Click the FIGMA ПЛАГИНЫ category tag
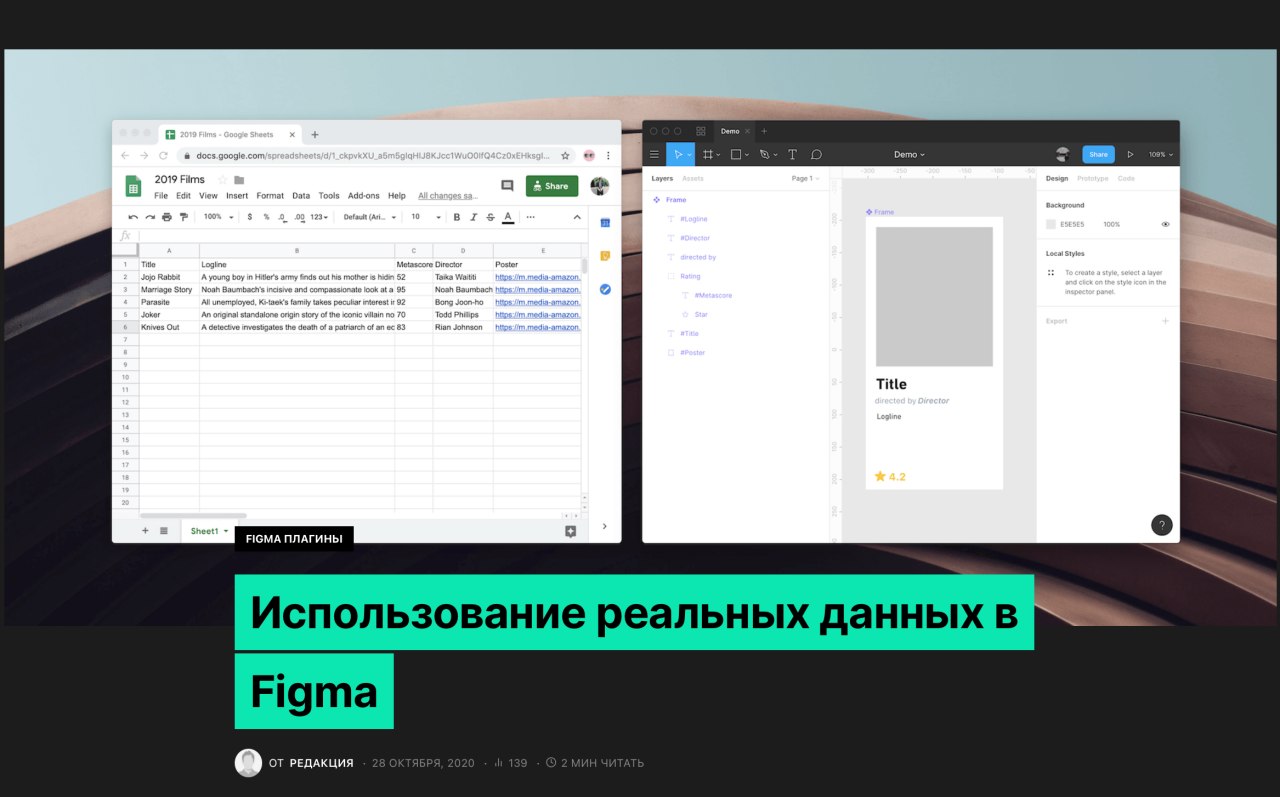The image size is (1280, 797). (x=294, y=539)
